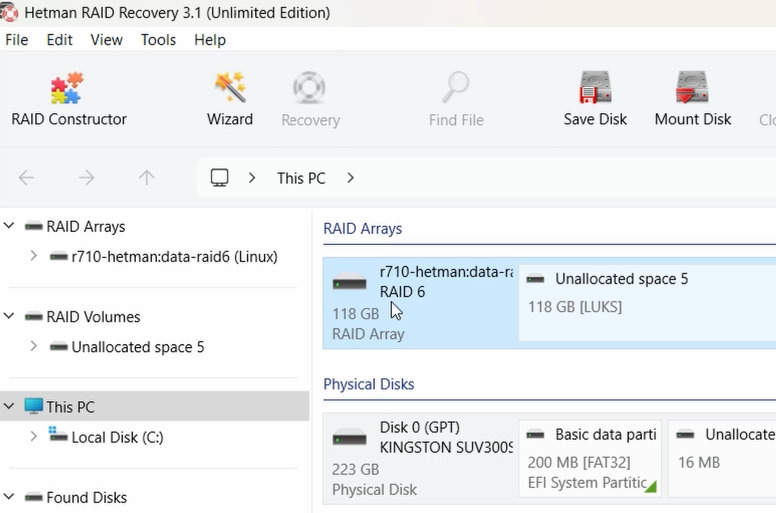Click the Hetman app icon in title bar
Image resolution: width=776 pixels, height=513 pixels.
[9, 12]
